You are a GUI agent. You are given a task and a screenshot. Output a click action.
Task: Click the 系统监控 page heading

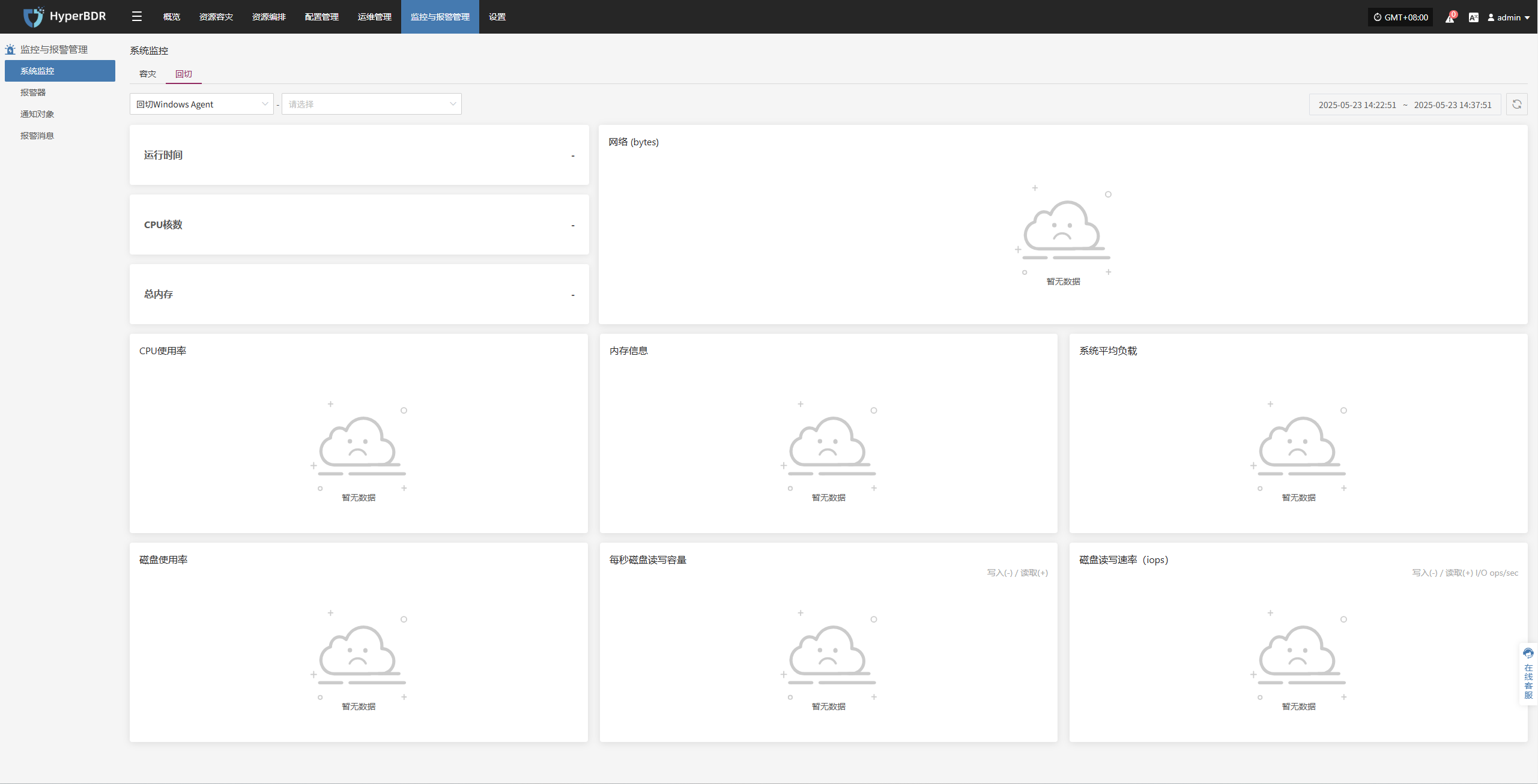(x=149, y=50)
